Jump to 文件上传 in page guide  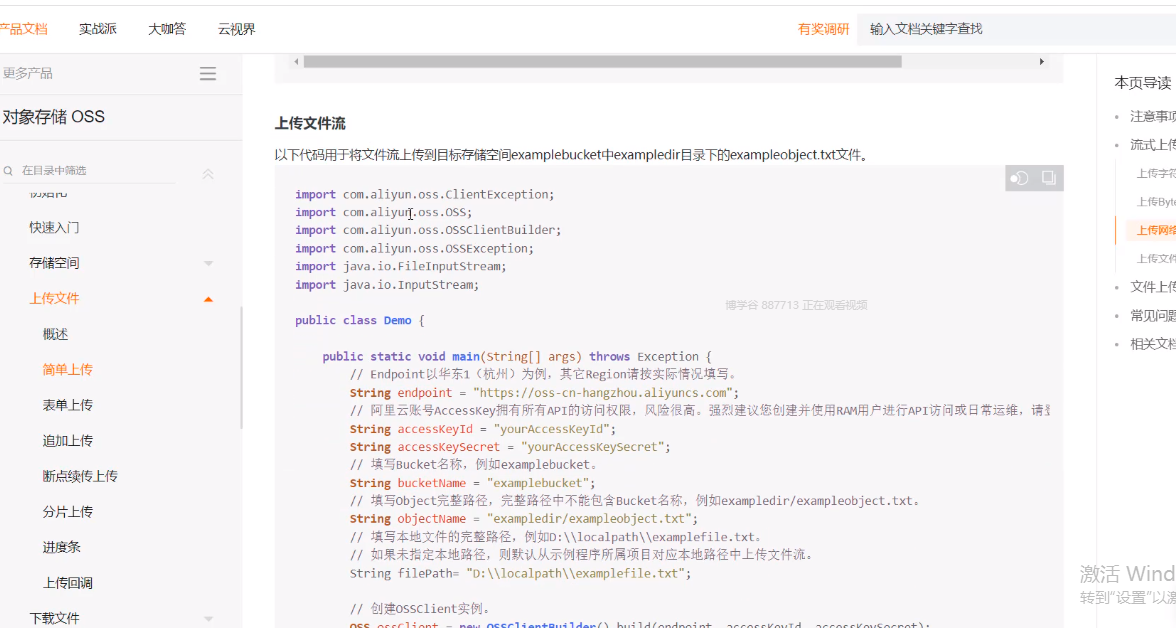coord(1153,287)
